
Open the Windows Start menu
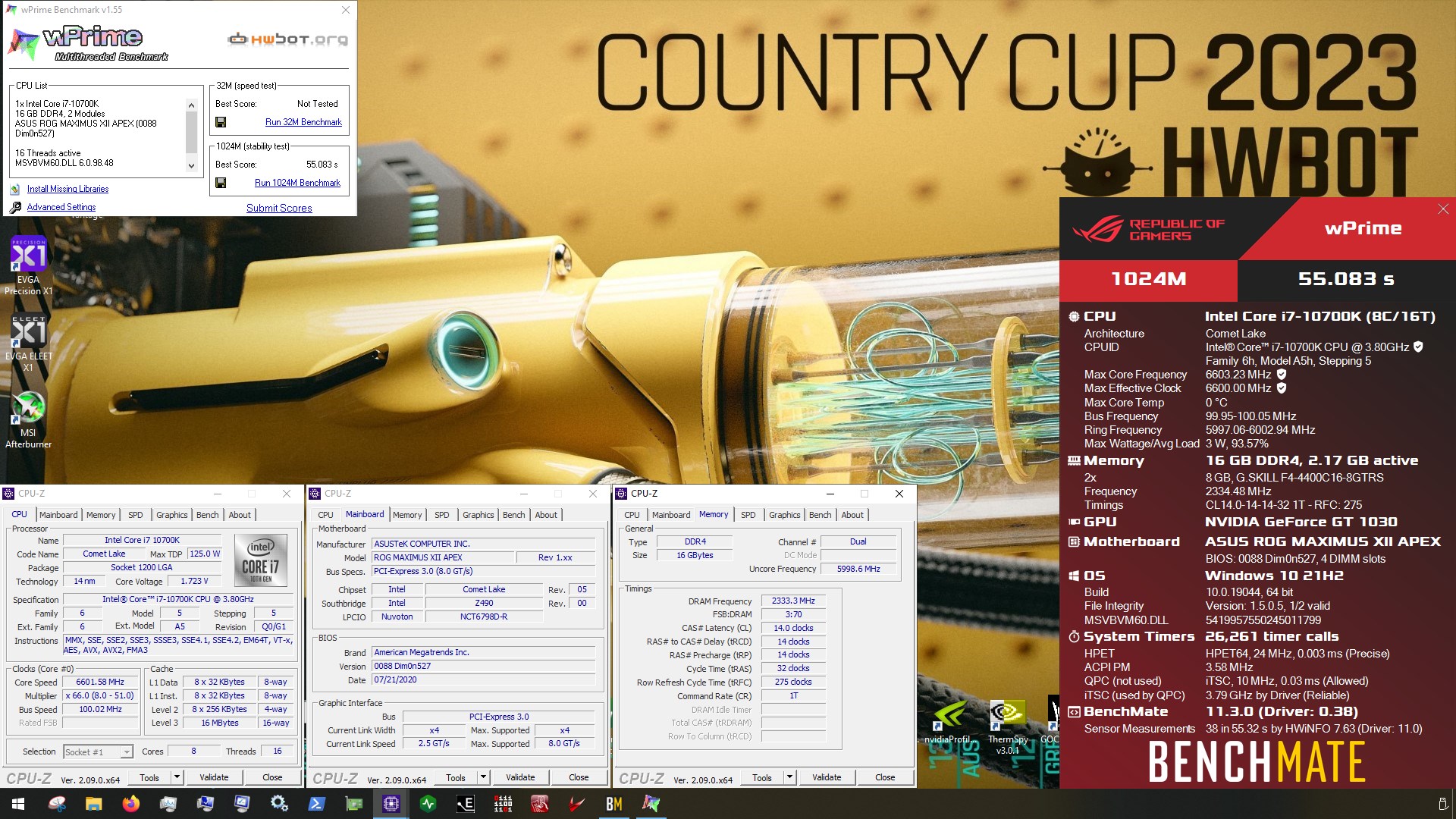18,804
